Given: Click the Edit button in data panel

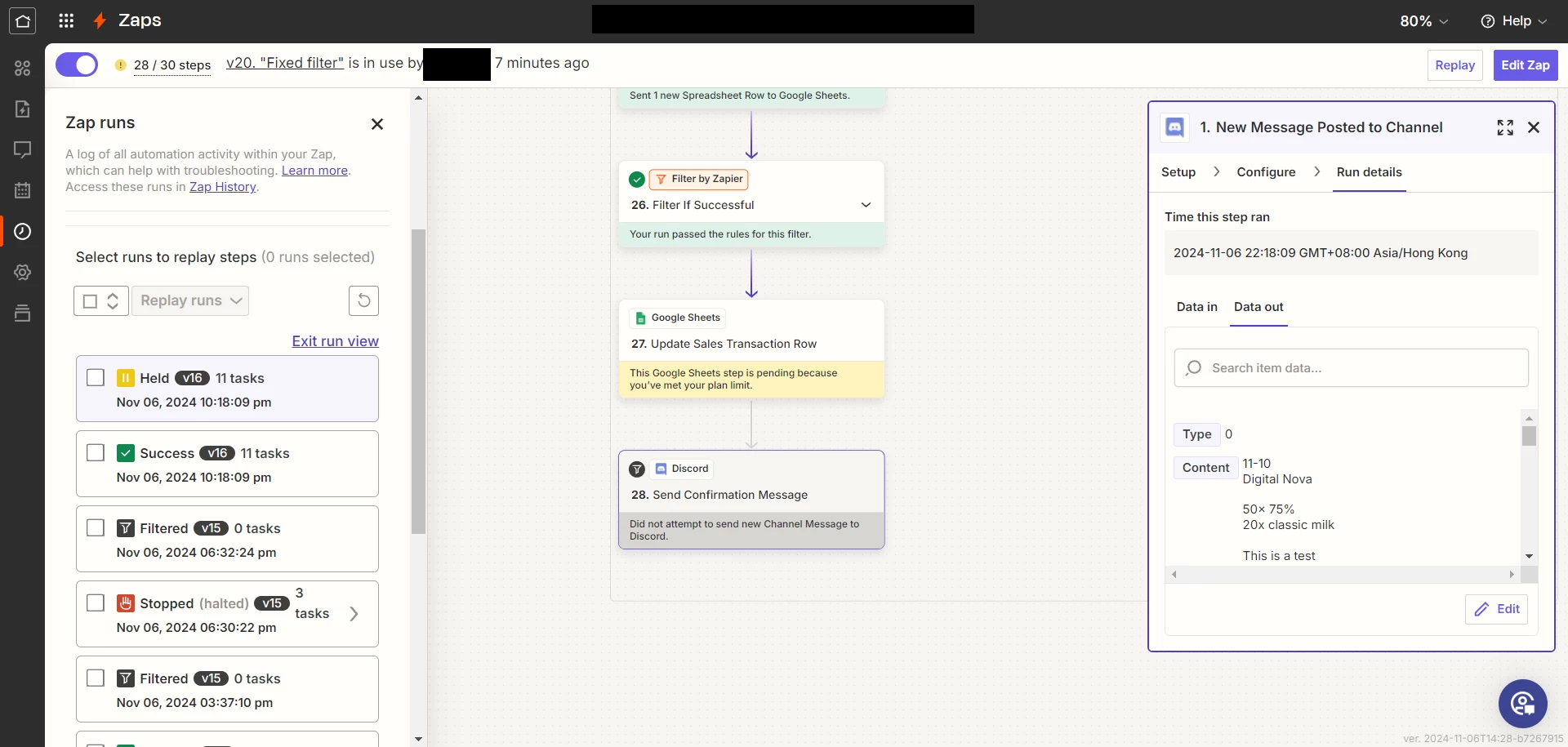Looking at the screenshot, I should [x=1497, y=609].
